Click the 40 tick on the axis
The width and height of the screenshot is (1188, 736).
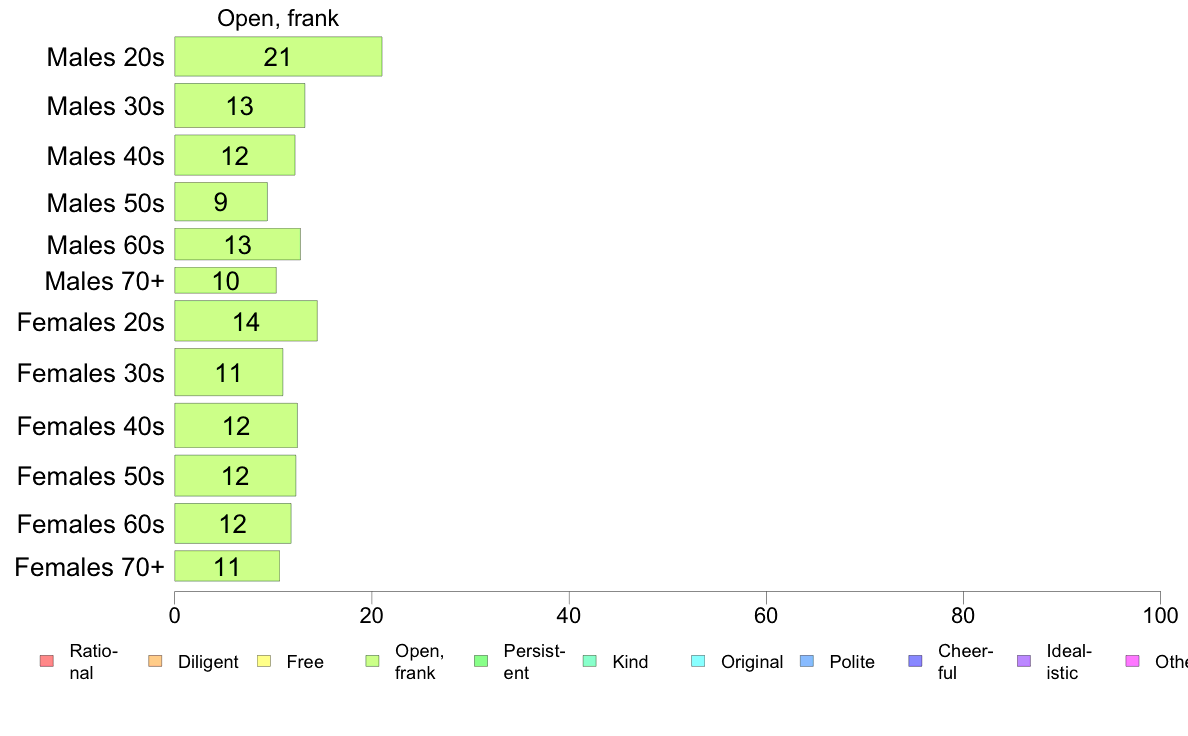pyautogui.click(x=568, y=615)
